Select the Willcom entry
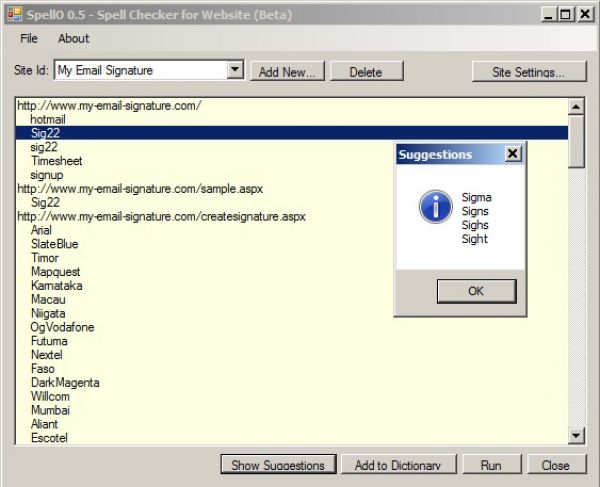The height and width of the screenshot is (487, 600). click(50, 396)
